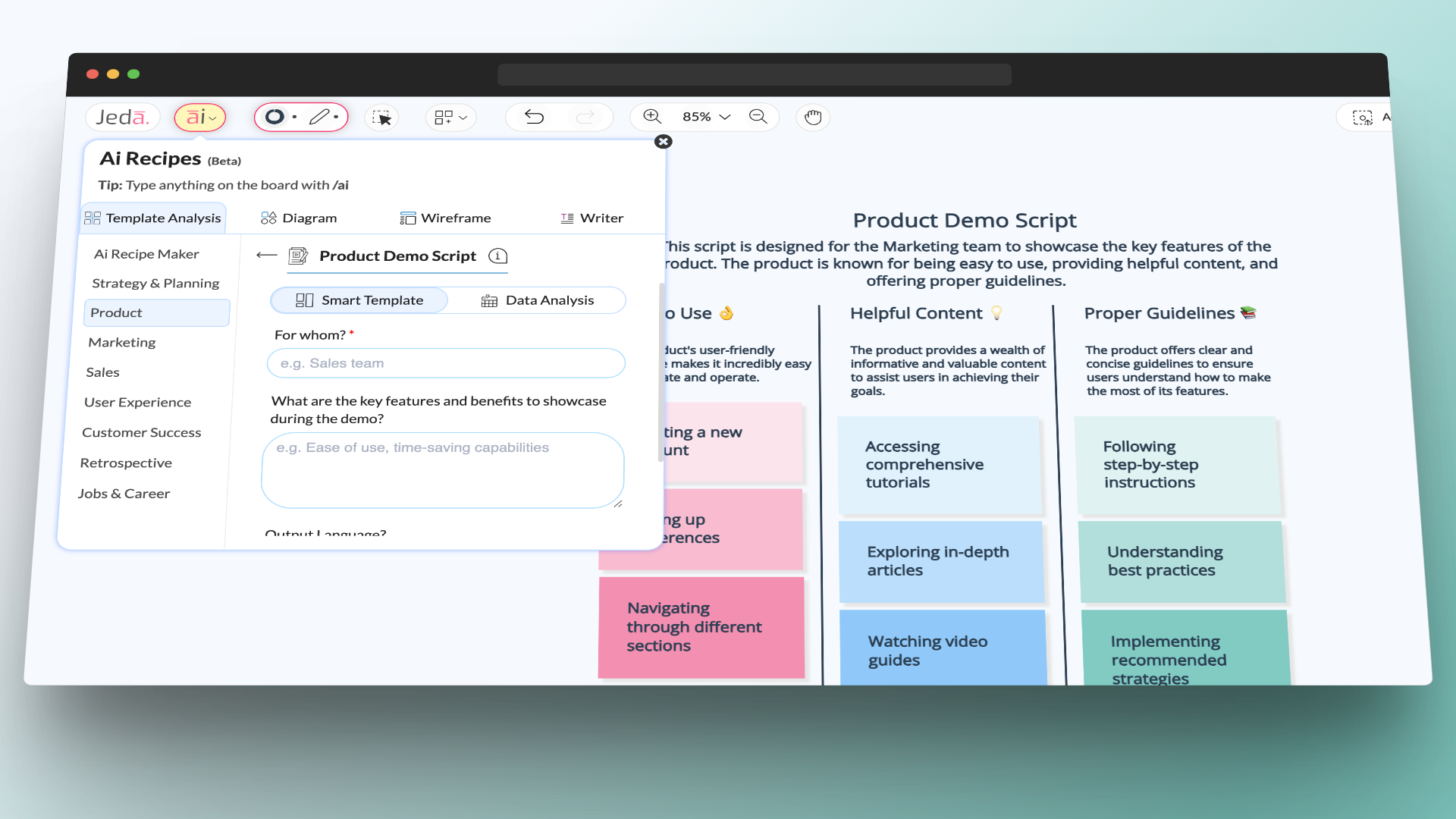Click the For Whom input field
Image resolution: width=1456 pixels, height=819 pixels.
tap(445, 362)
